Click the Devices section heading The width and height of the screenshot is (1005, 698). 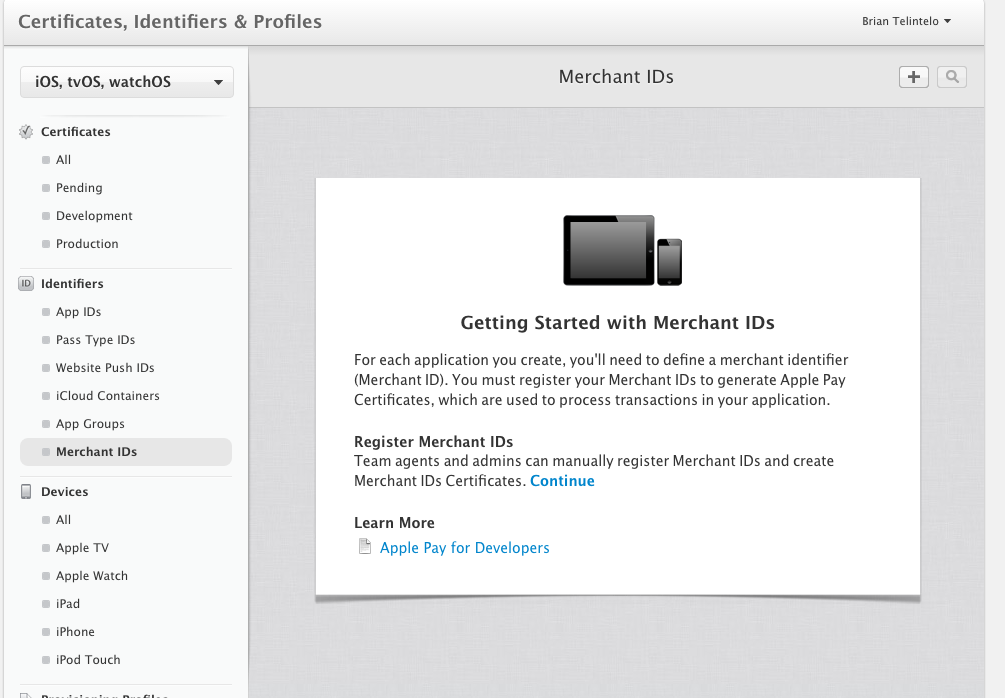coord(65,492)
